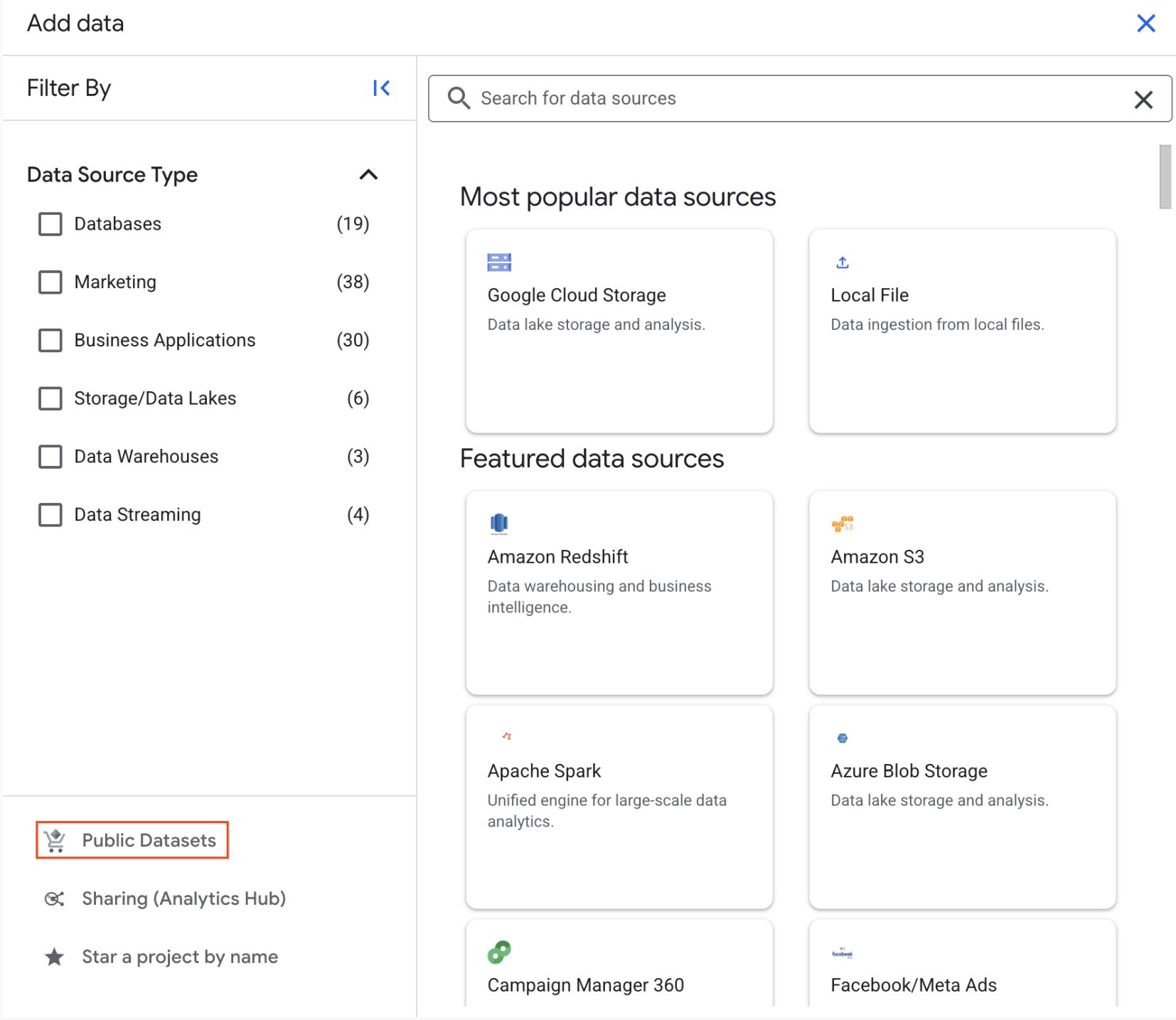Open Sharing (Analytics Hub) section
1176x1020 pixels.
183,898
